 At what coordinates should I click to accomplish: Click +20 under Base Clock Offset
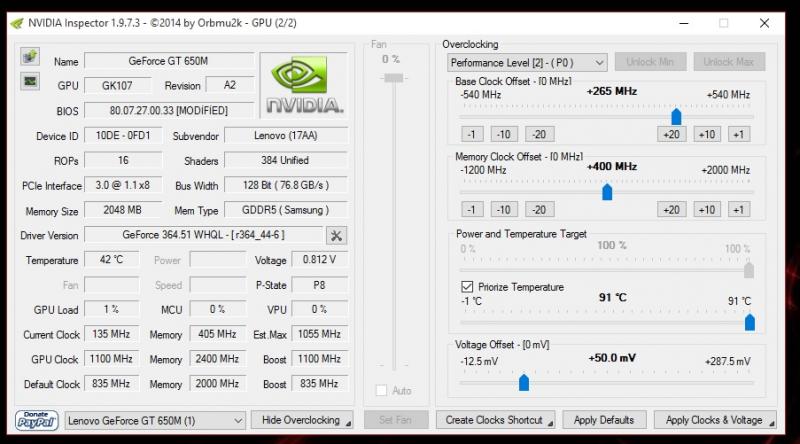click(x=671, y=134)
